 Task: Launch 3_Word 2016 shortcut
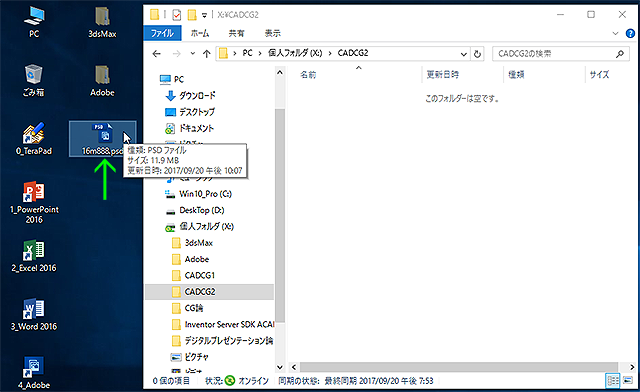(34, 314)
